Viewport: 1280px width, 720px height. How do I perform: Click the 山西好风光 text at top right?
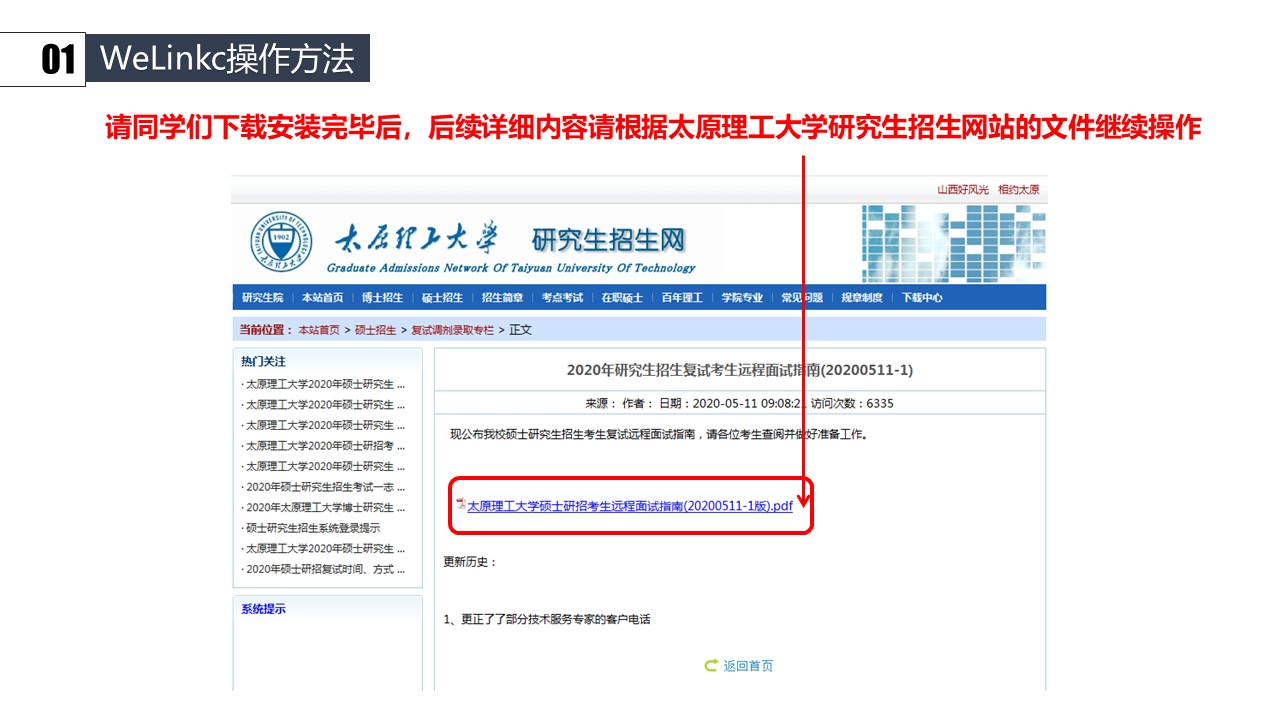963,190
